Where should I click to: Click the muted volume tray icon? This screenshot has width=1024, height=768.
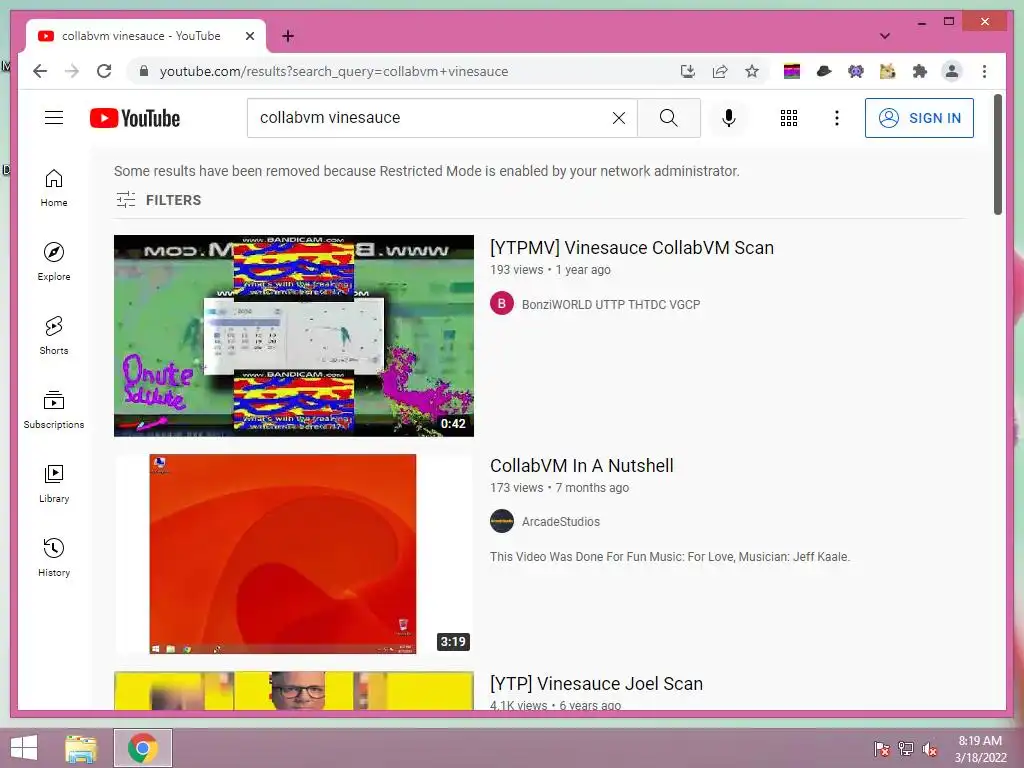coord(930,748)
